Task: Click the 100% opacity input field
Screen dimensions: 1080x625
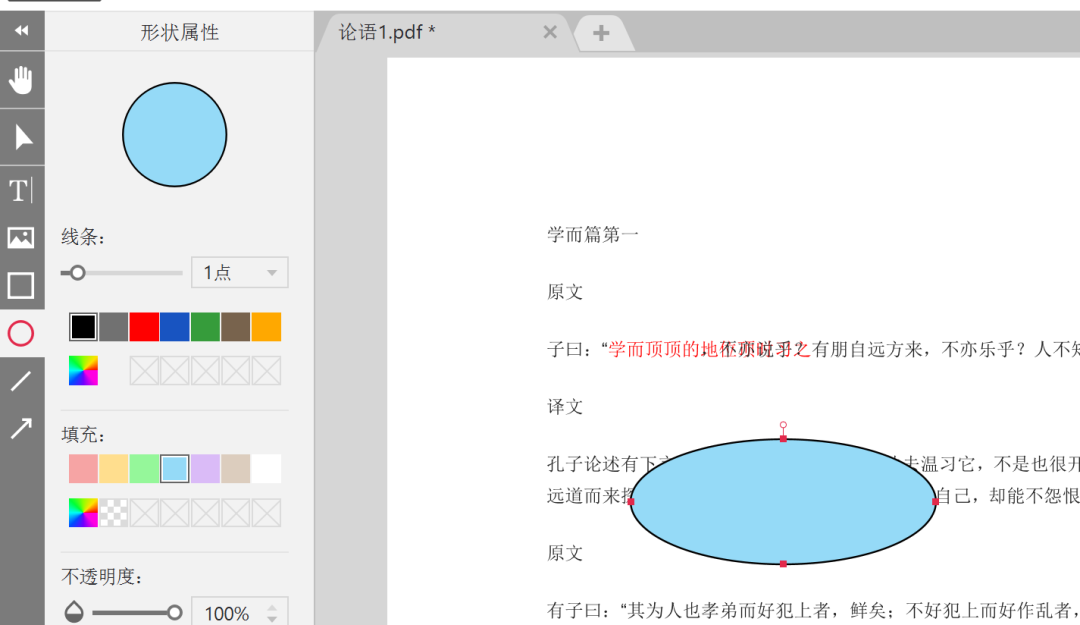Action: [x=227, y=613]
